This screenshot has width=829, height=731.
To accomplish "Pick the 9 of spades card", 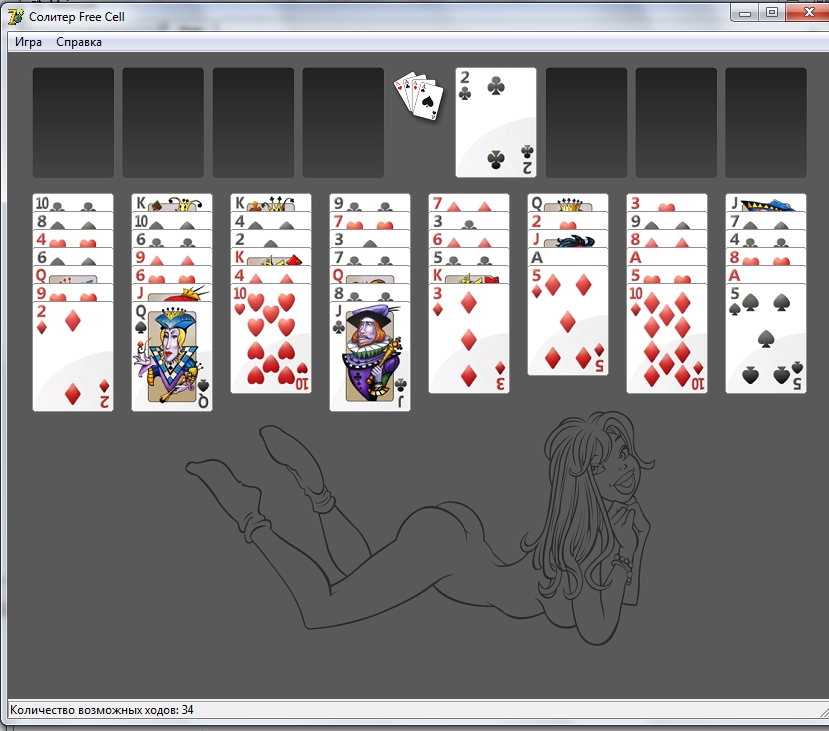I will [x=667, y=221].
